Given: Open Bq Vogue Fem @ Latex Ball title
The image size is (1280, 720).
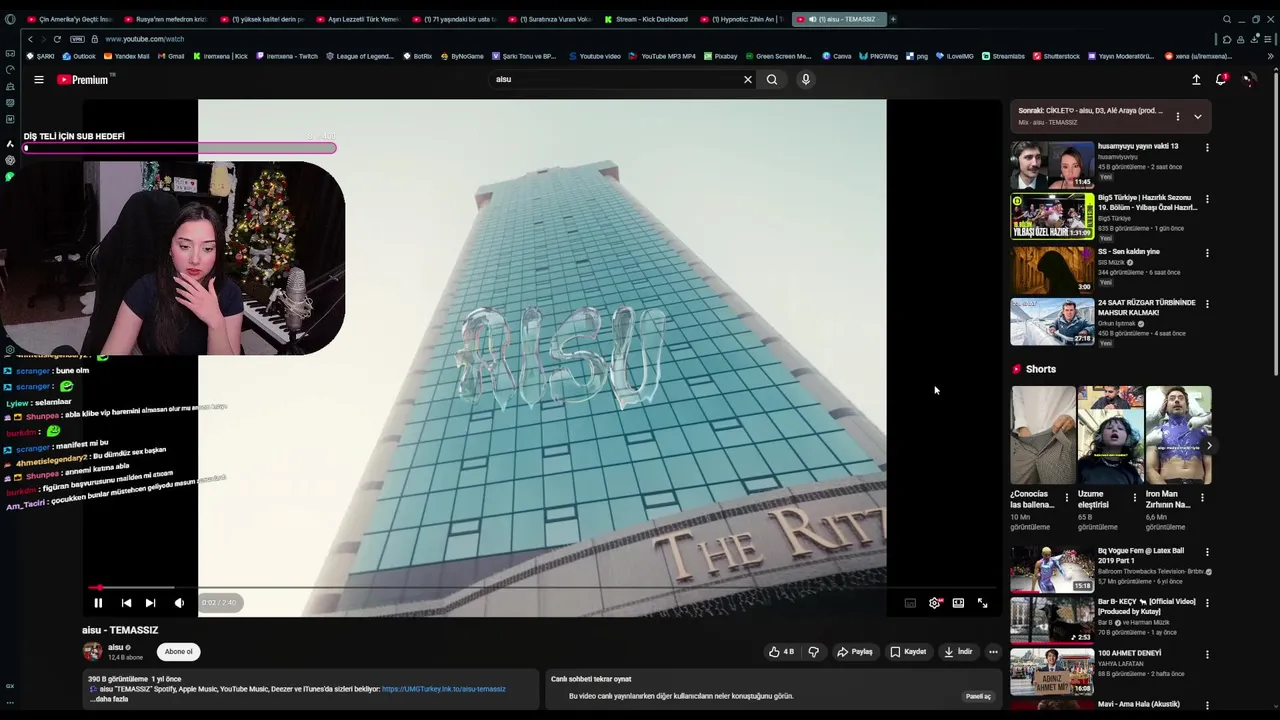Looking at the screenshot, I should pyautogui.click(x=1141, y=555).
